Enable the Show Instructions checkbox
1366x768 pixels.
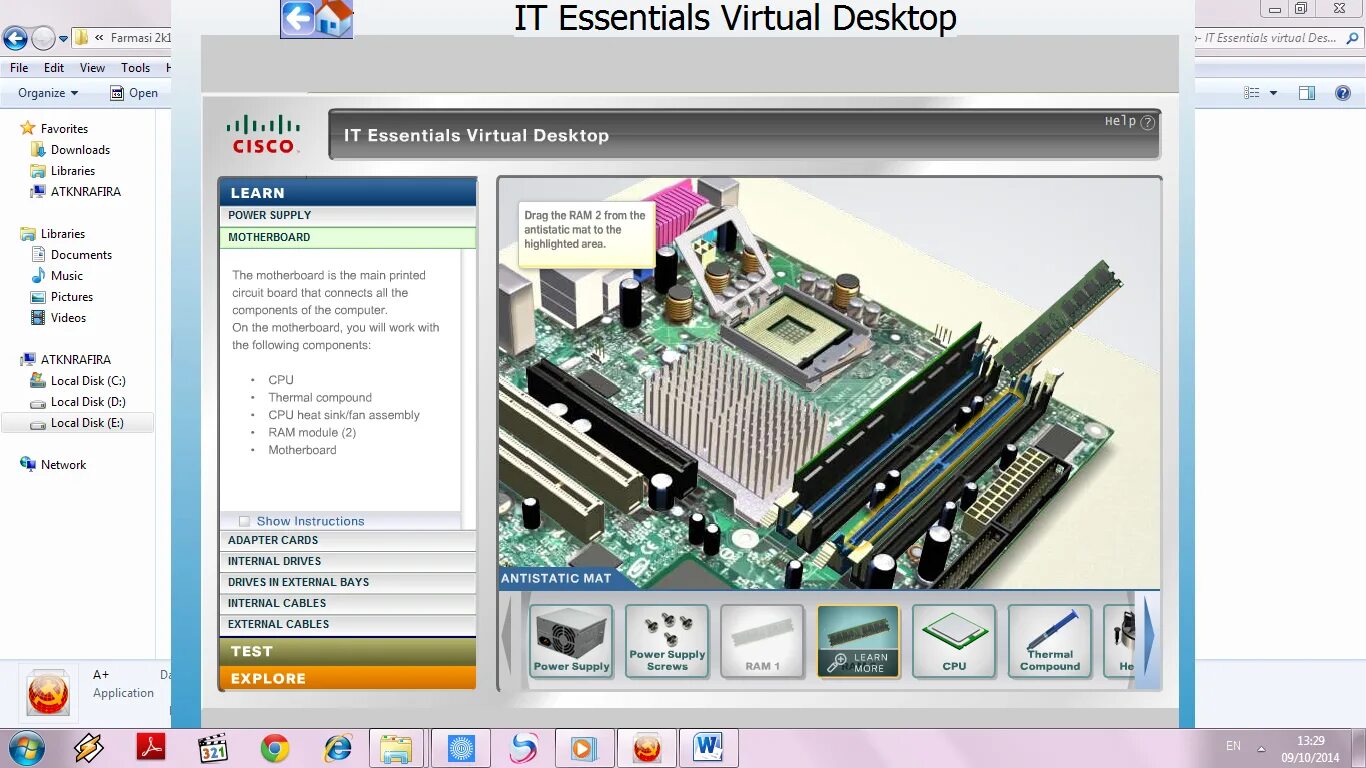[x=244, y=521]
